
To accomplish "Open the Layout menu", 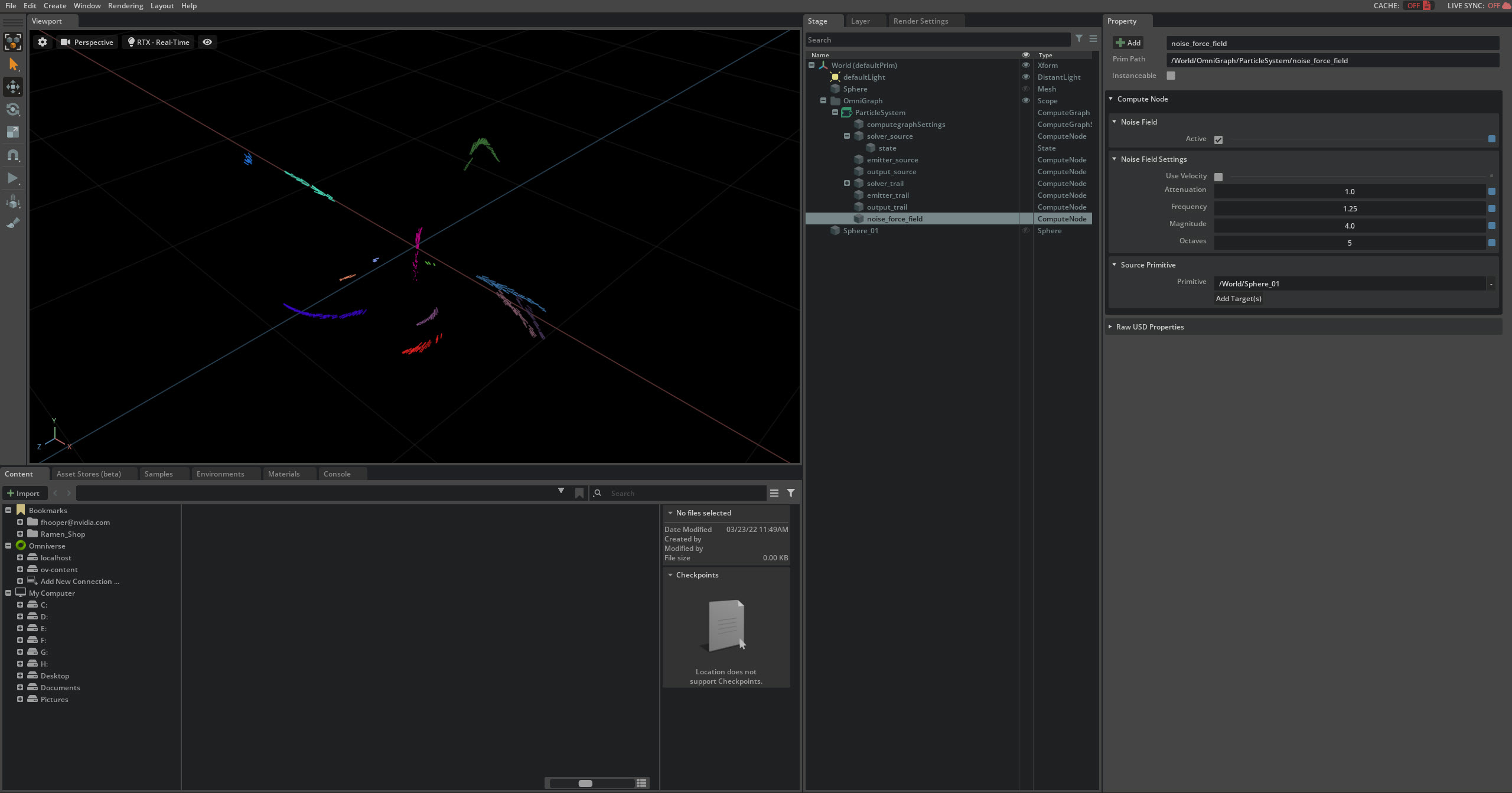I will tap(162, 5).
